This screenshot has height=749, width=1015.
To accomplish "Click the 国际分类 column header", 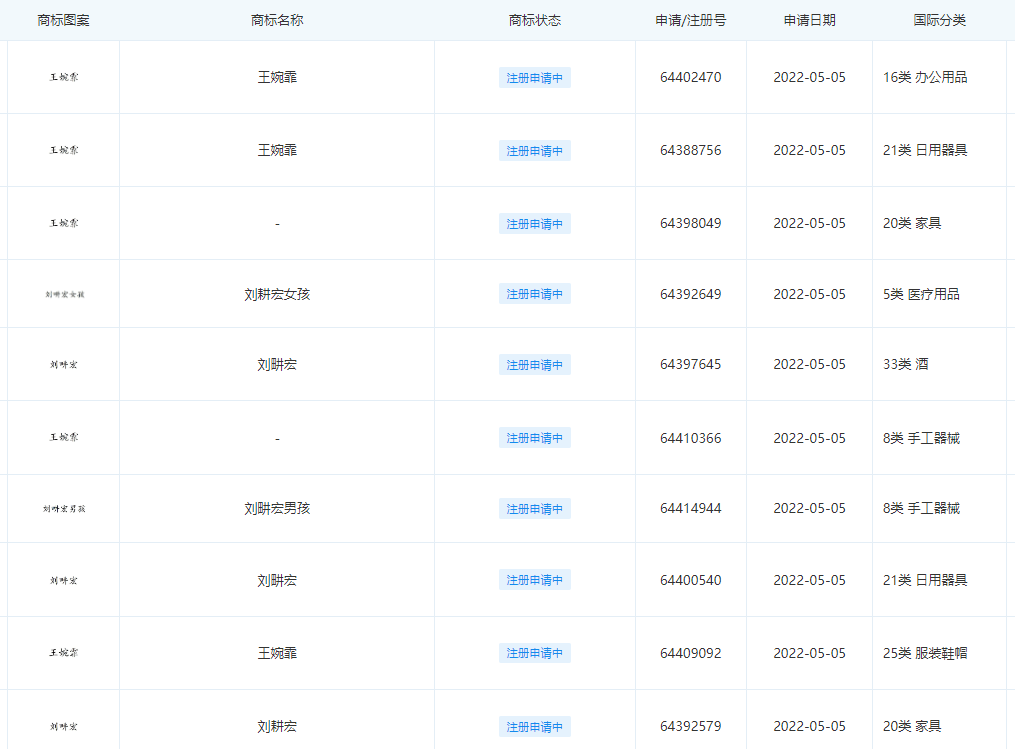I will 939,21.
